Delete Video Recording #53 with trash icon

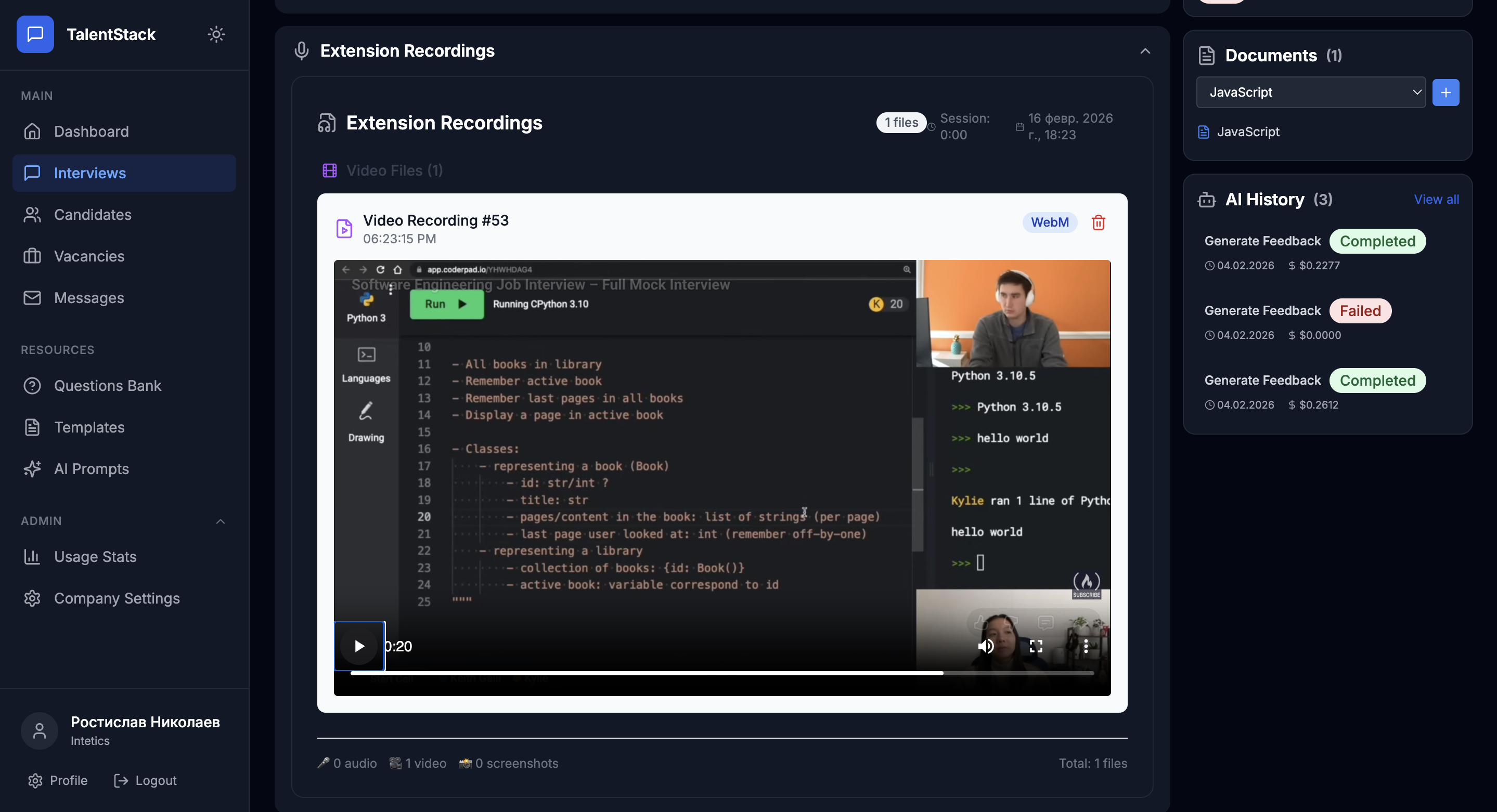click(x=1098, y=222)
